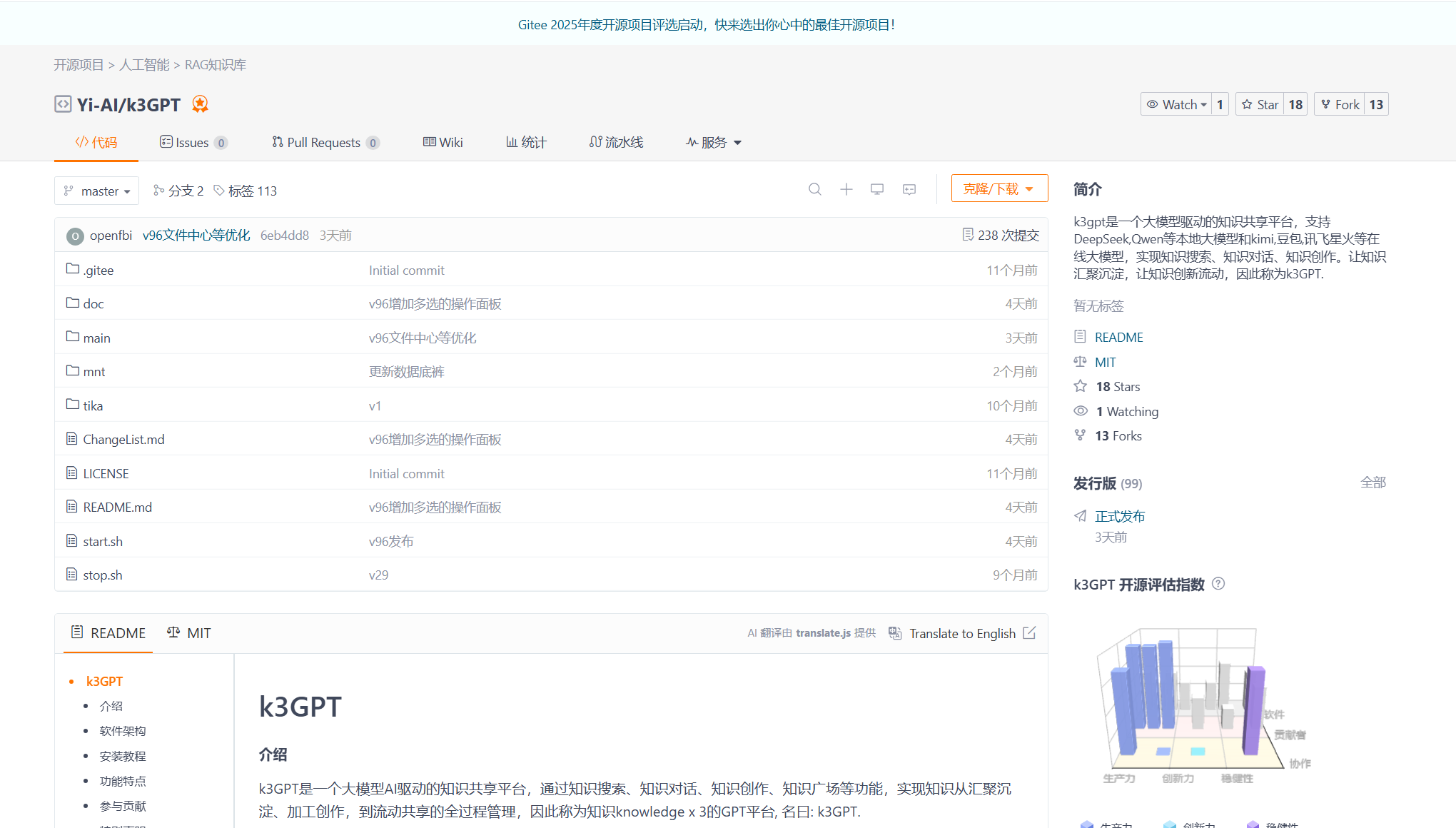
Task: Expand the 服务 menu
Action: pyautogui.click(x=714, y=143)
